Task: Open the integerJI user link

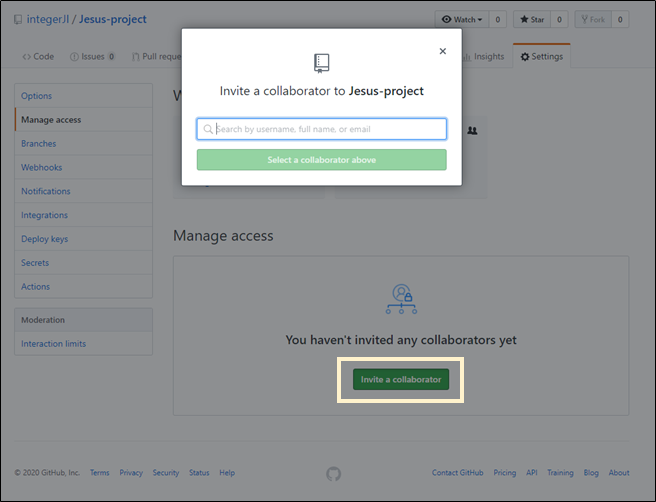Action: tap(48, 19)
